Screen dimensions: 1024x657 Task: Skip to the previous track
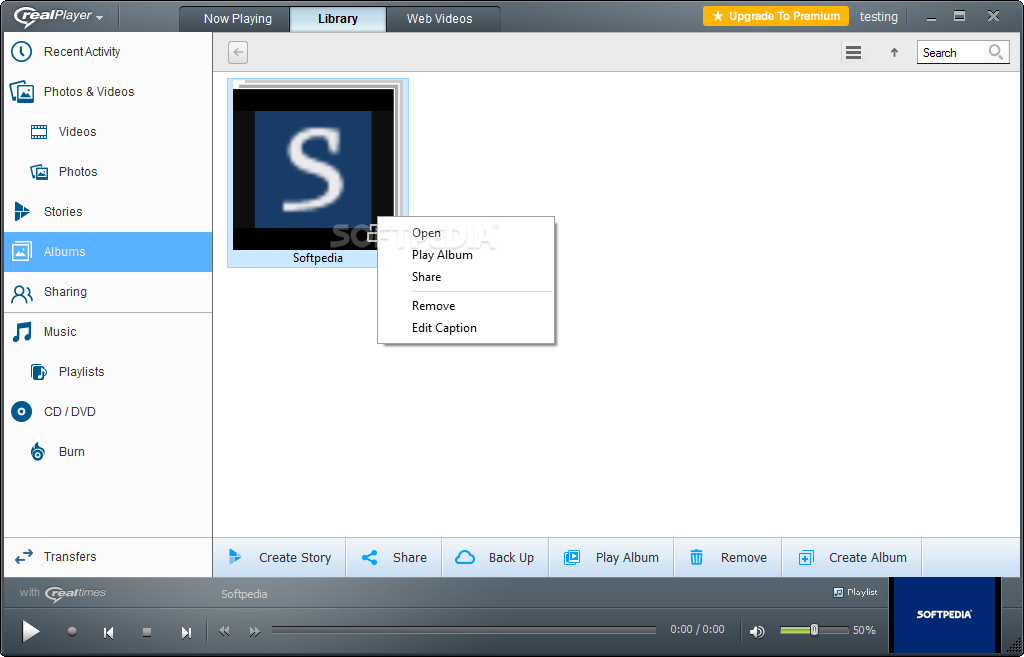pyautogui.click(x=108, y=632)
